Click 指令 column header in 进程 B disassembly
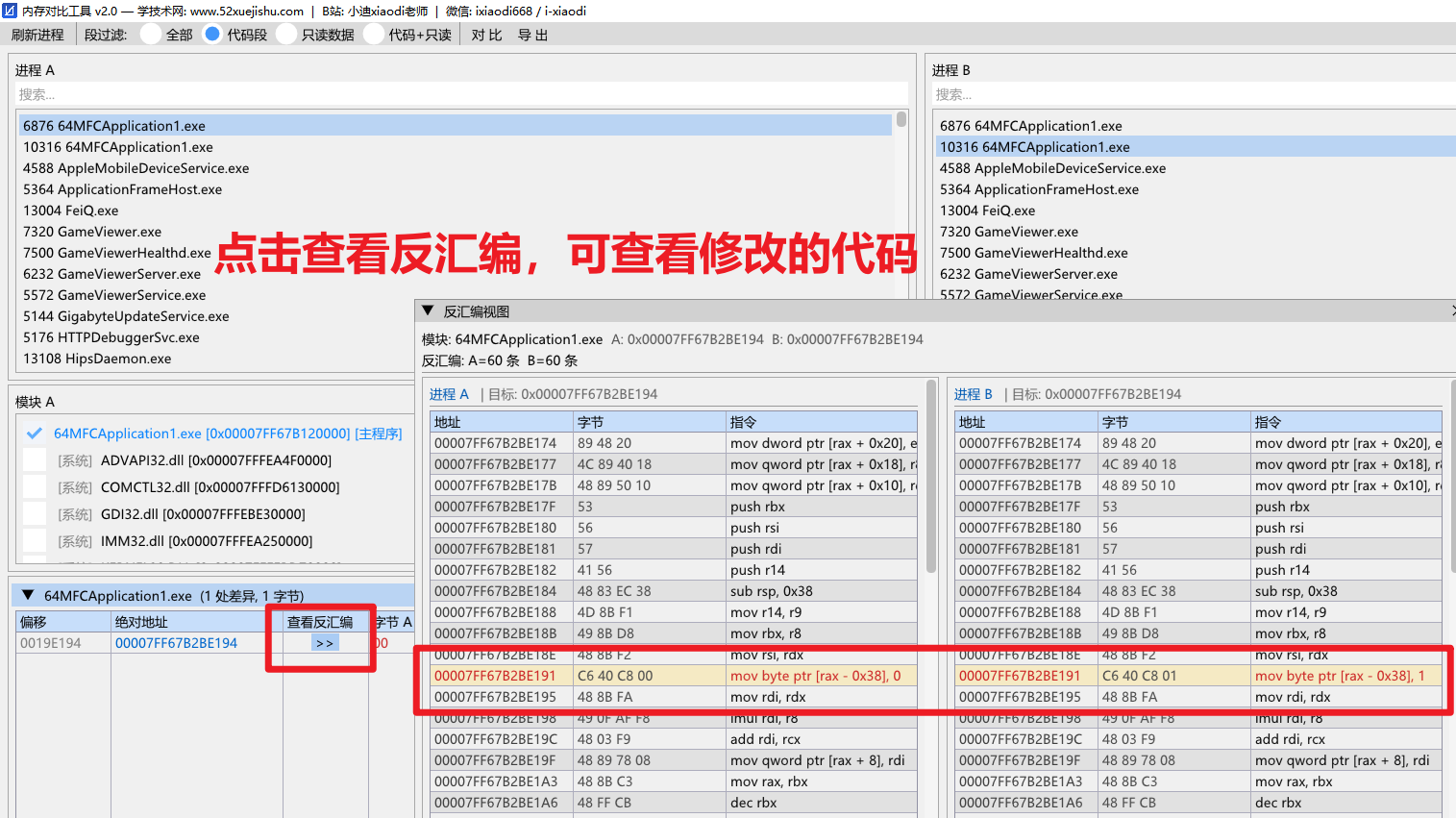 tap(1346, 422)
